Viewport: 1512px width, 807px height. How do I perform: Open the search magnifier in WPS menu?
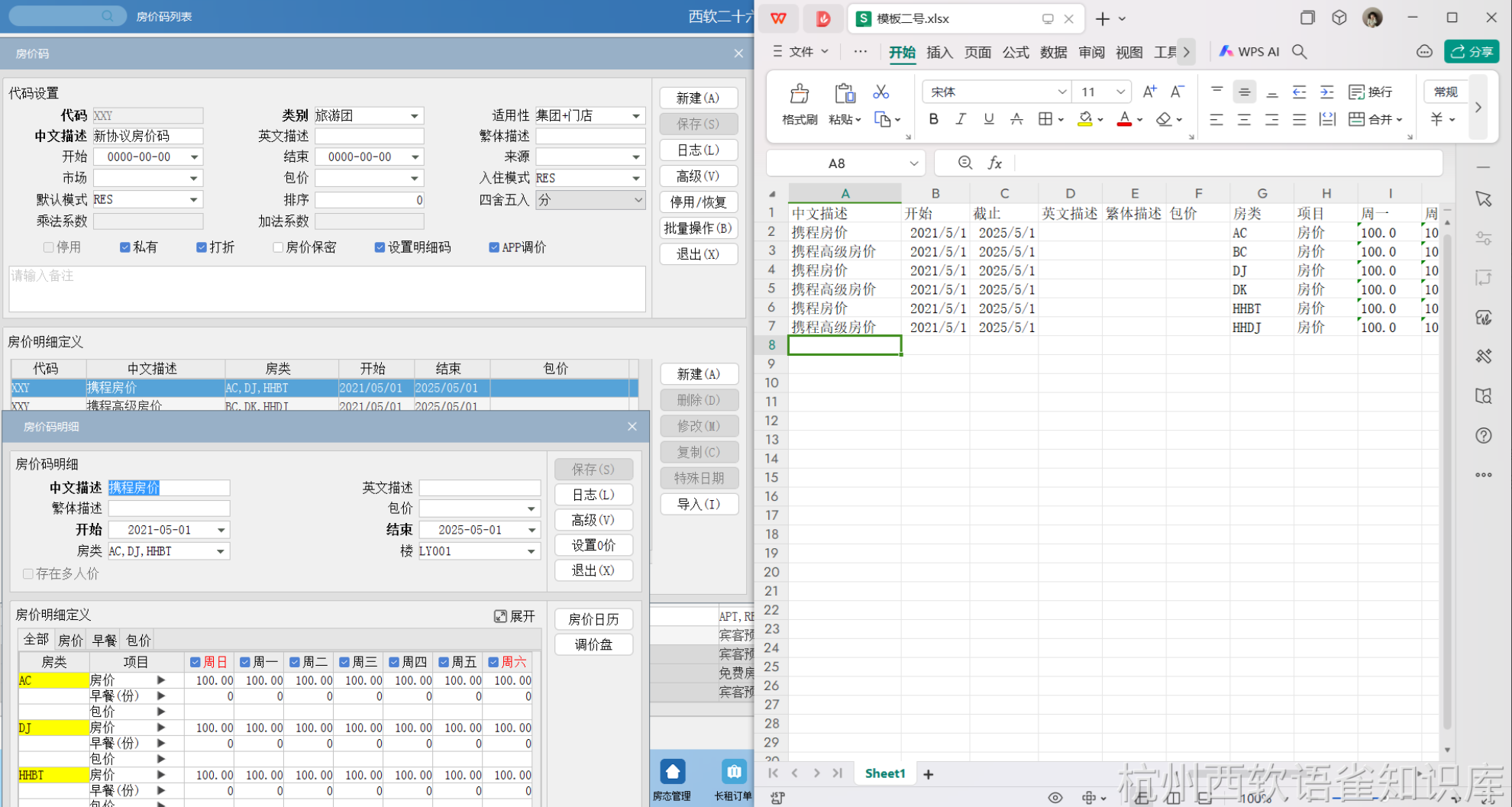[x=1299, y=52]
